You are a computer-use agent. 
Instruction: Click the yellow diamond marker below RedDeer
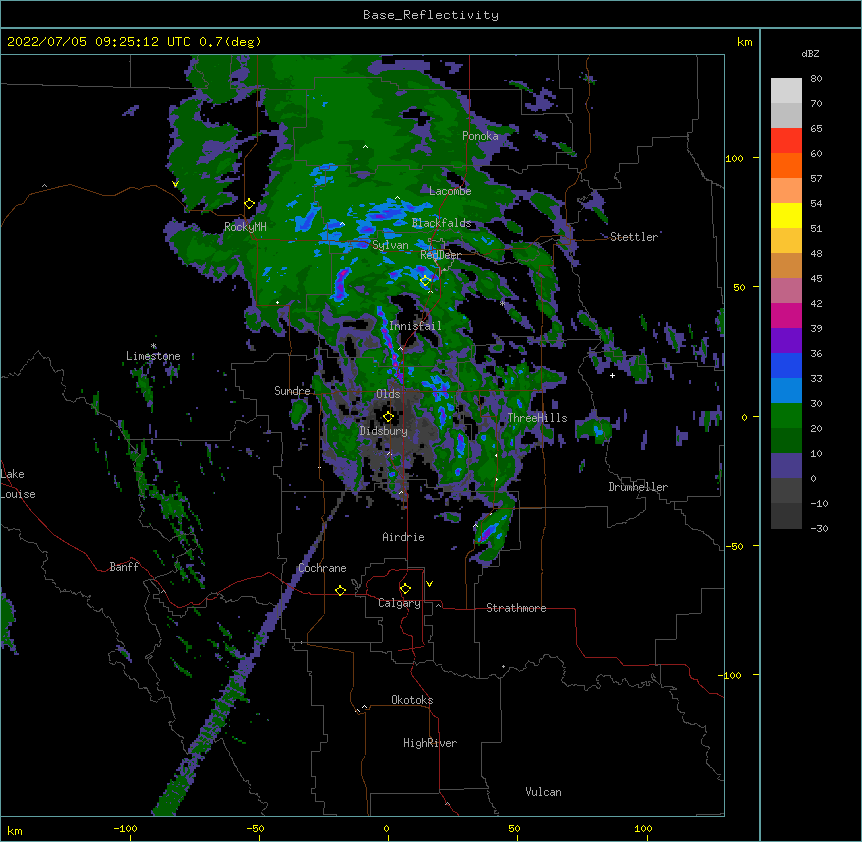(x=426, y=281)
